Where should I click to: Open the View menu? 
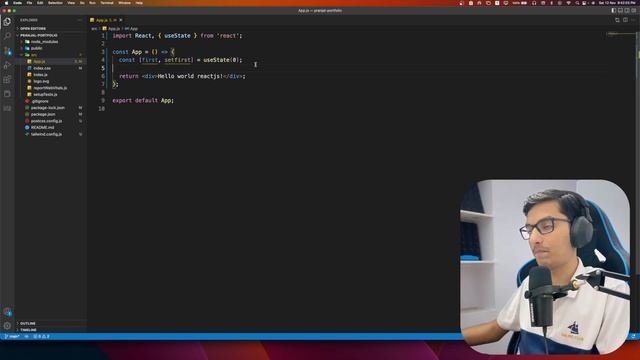click(71, 3)
